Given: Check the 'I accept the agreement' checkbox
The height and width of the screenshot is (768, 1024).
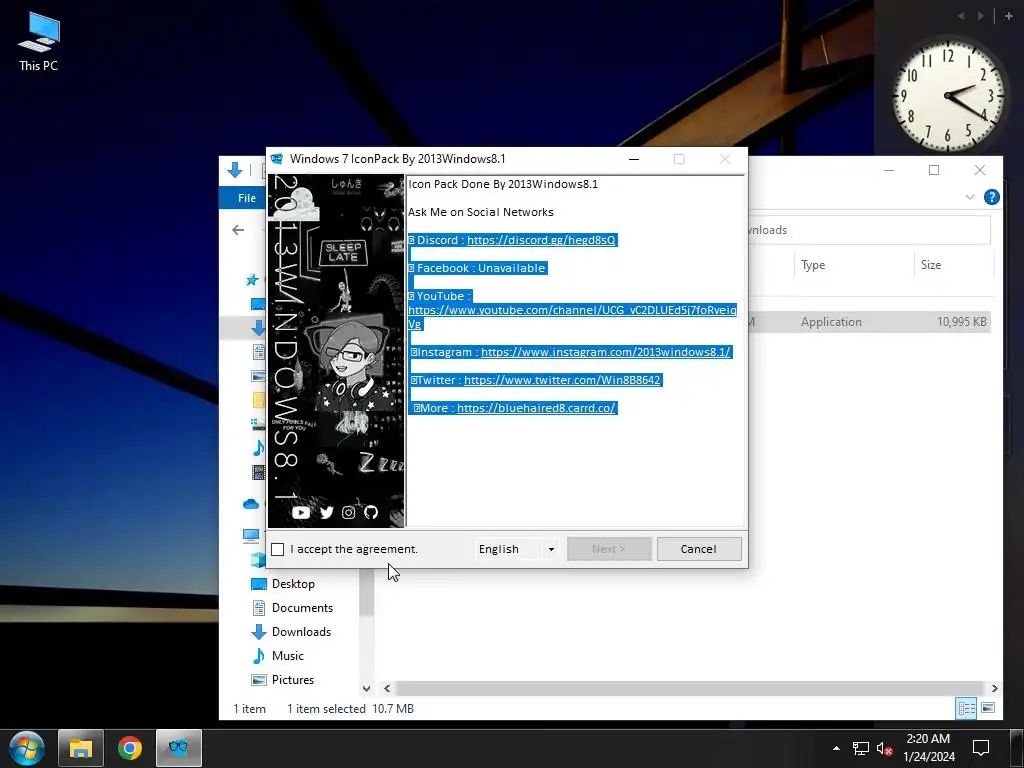Looking at the screenshot, I should pyautogui.click(x=278, y=549).
